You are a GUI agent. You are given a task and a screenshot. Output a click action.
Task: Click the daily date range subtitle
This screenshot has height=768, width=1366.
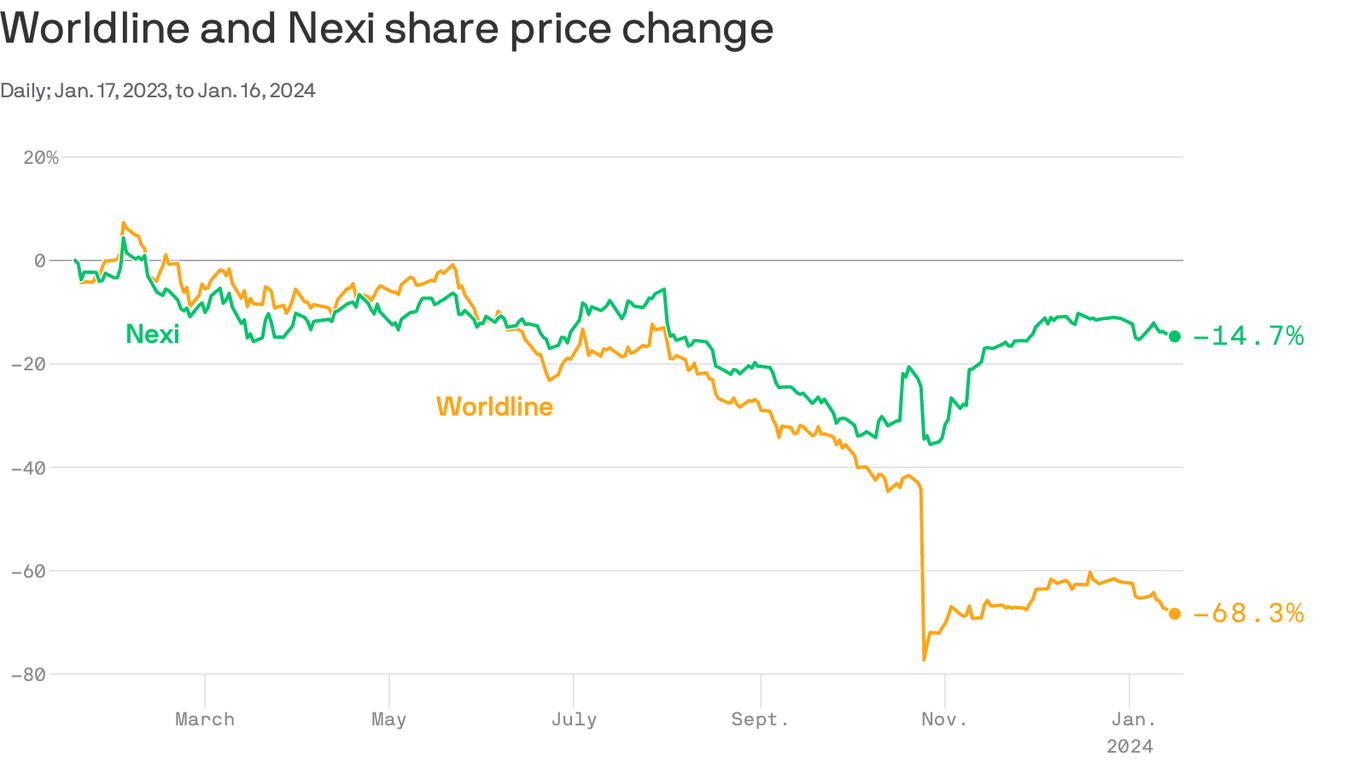click(158, 91)
